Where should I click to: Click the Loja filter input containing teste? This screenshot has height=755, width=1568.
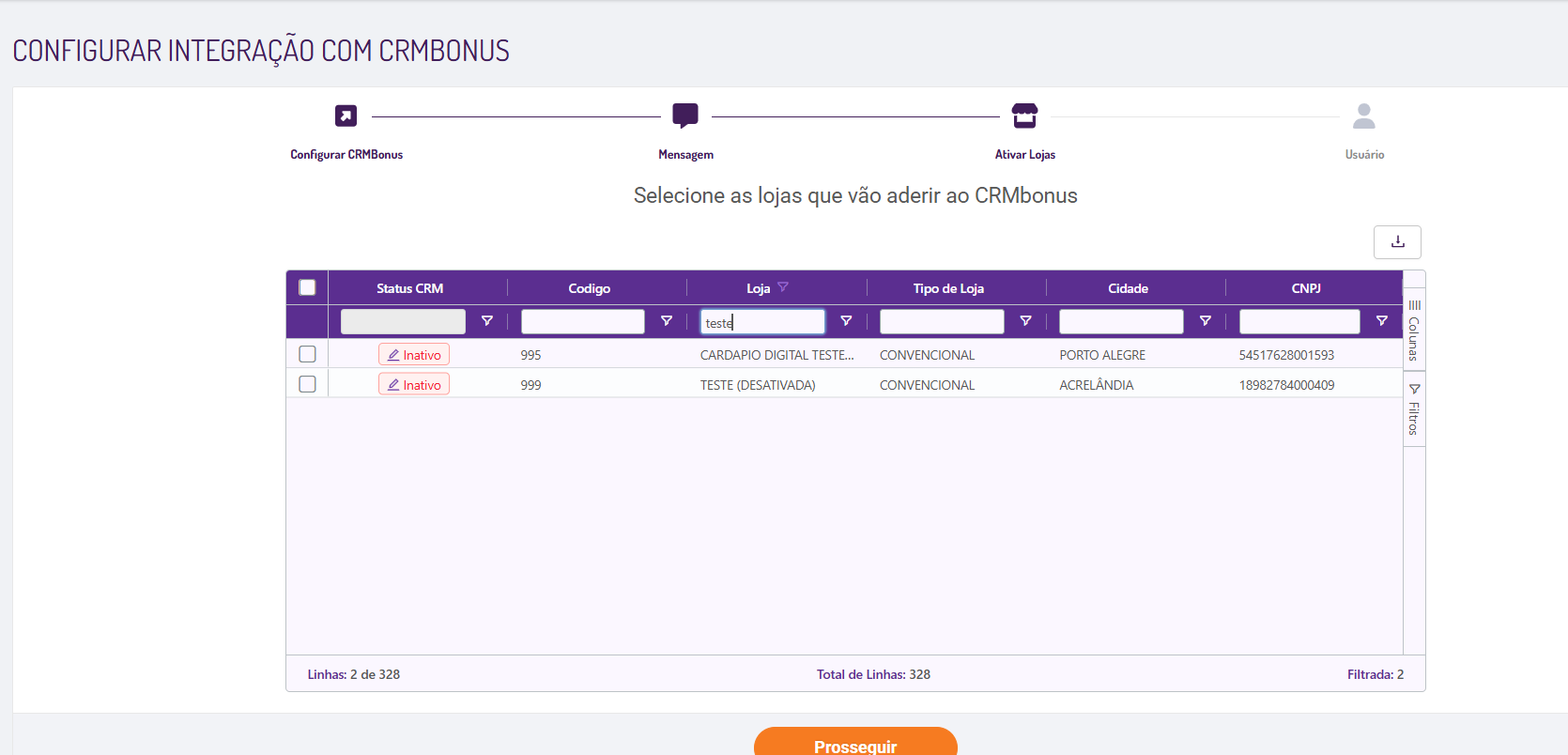coord(762,321)
